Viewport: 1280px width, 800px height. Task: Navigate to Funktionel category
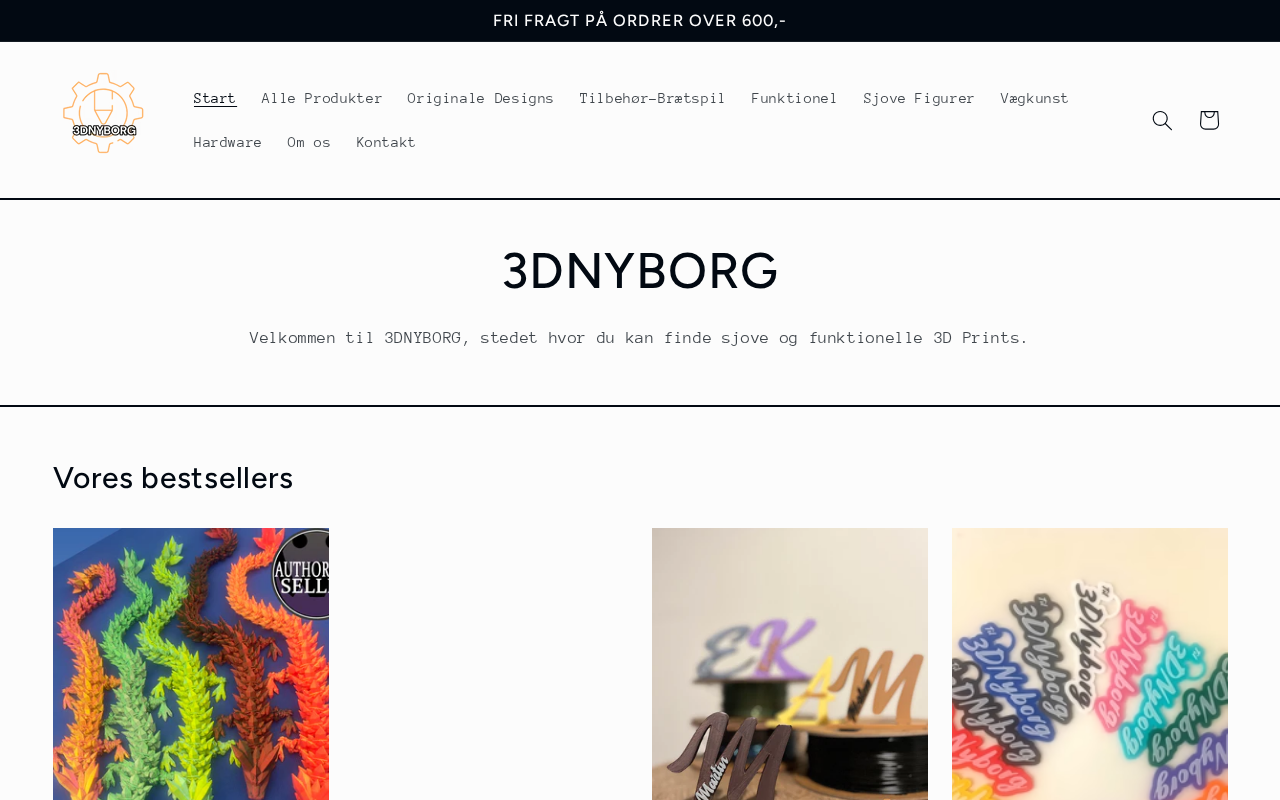point(795,98)
